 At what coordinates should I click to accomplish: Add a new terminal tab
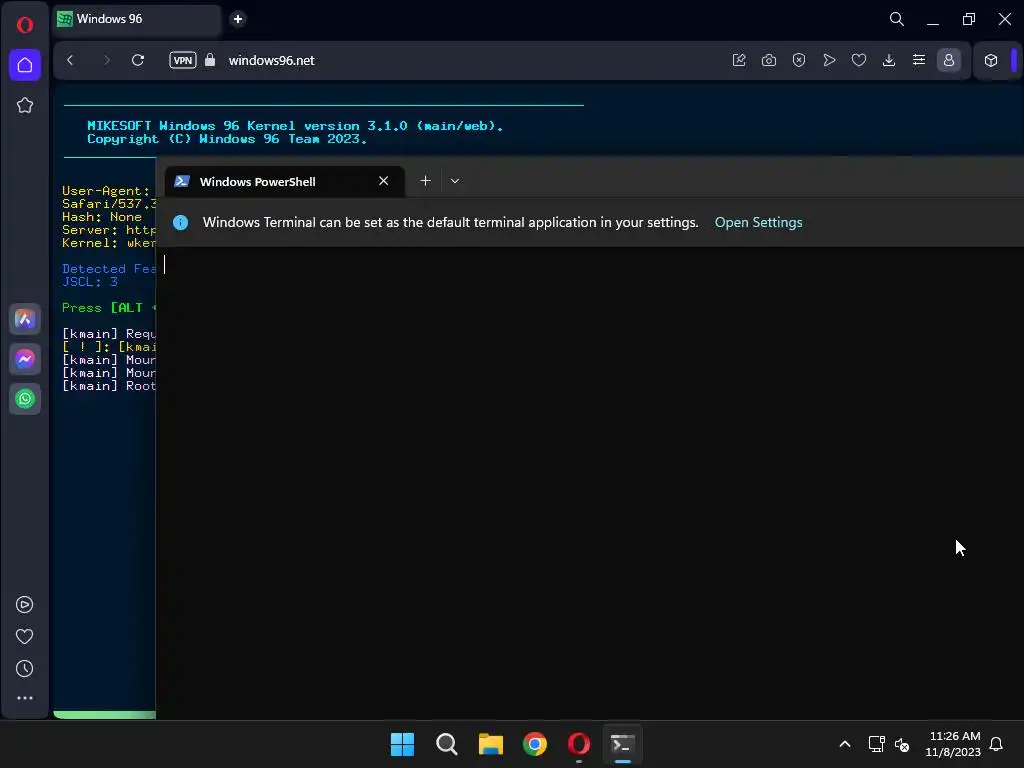pyautogui.click(x=425, y=181)
